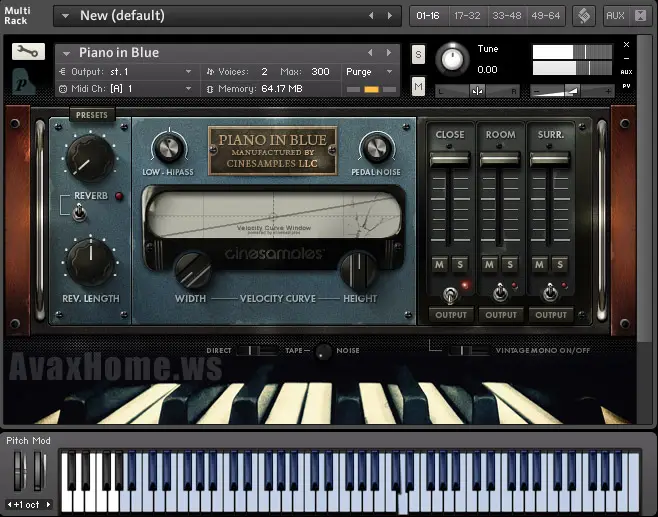Solo the ROOM mic channel
Screen dimensions: 658x517
(510, 264)
